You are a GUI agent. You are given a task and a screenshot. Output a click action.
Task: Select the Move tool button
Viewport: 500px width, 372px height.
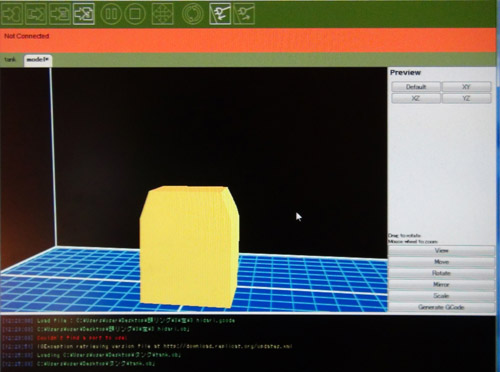tap(441, 262)
